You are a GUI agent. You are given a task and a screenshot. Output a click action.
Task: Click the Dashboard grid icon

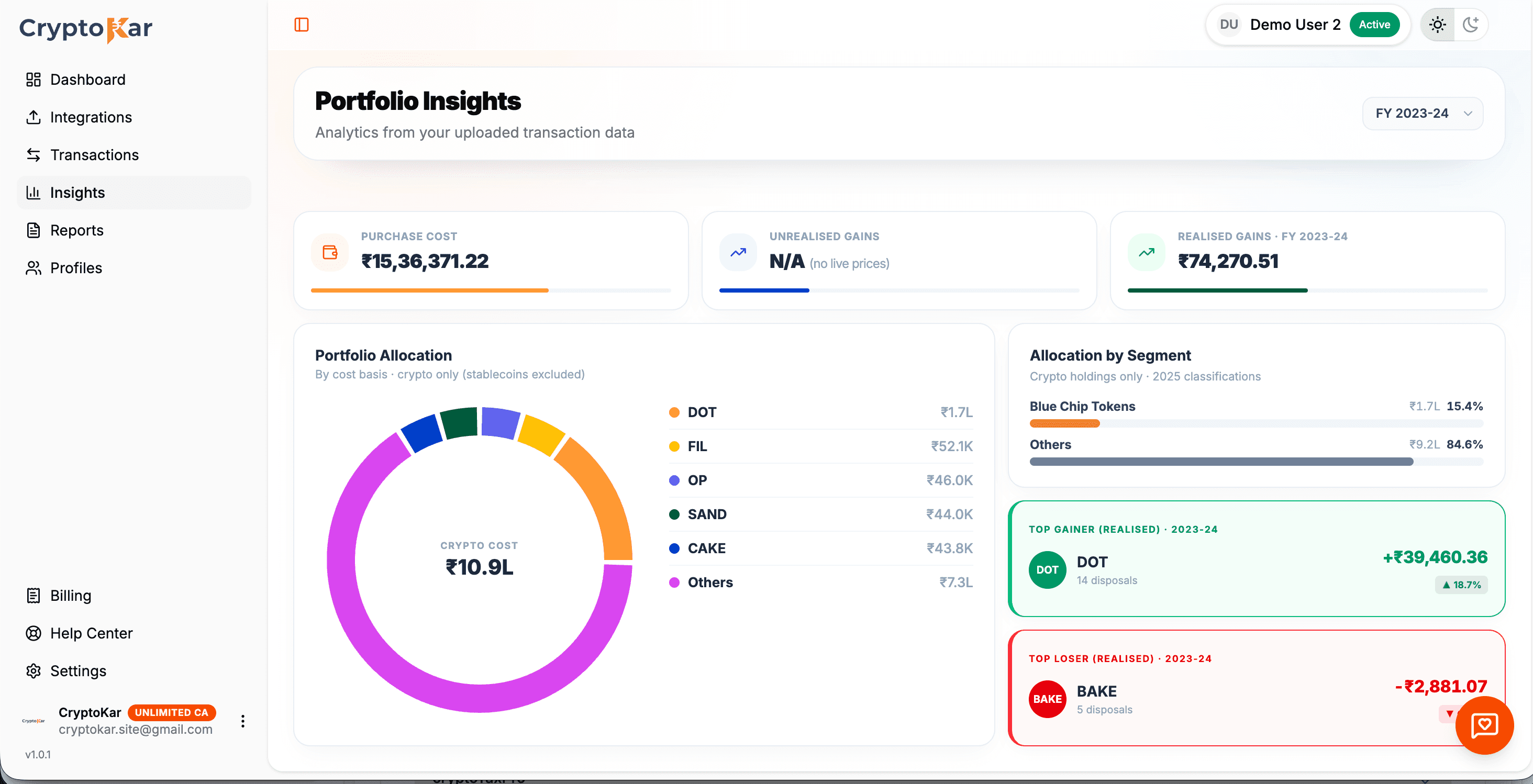pyautogui.click(x=34, y=80)
